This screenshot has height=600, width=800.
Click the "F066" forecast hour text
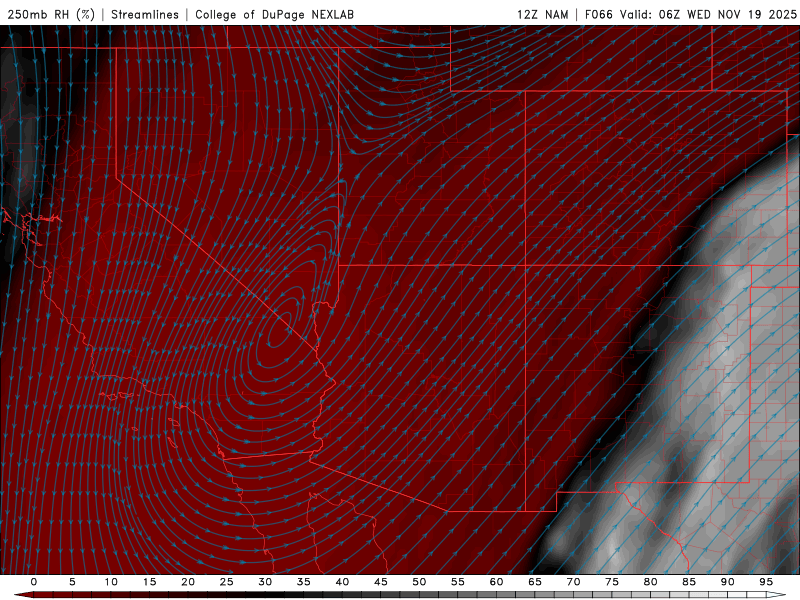598,14
